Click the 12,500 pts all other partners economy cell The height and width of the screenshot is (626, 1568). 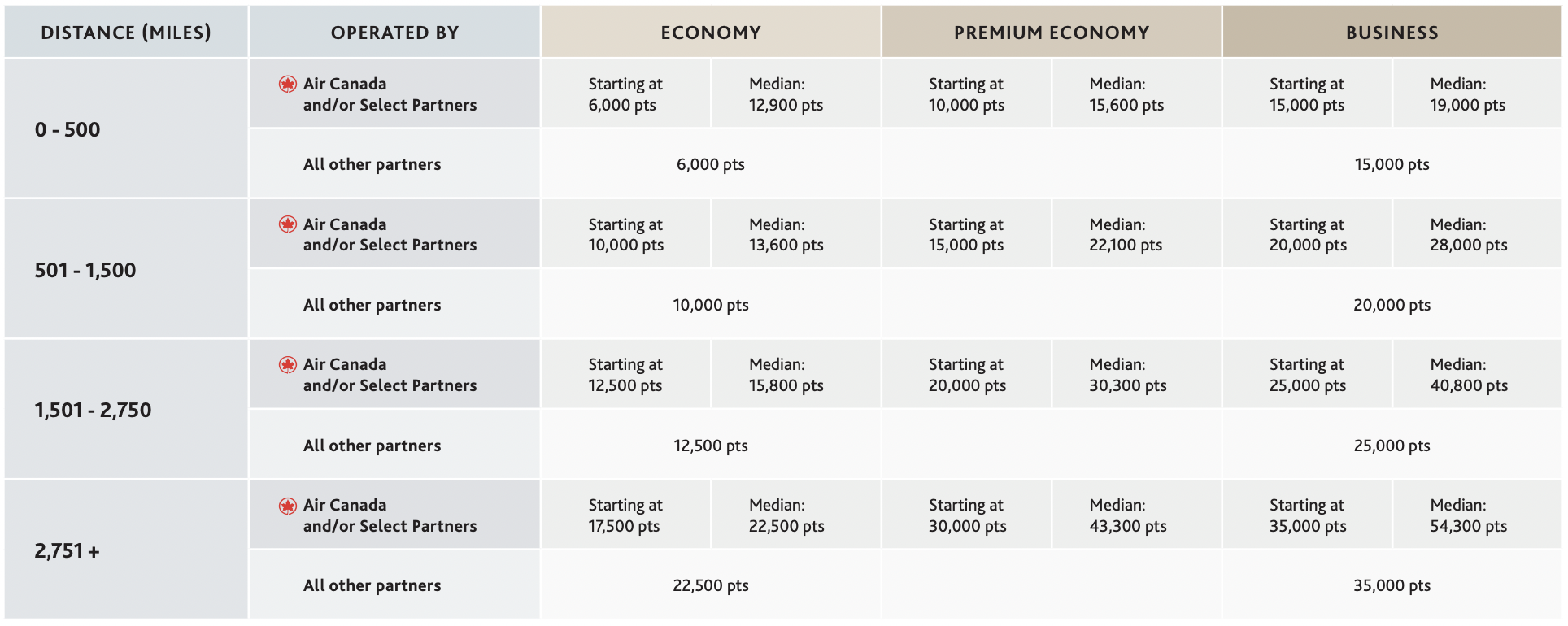coord(711,446)
